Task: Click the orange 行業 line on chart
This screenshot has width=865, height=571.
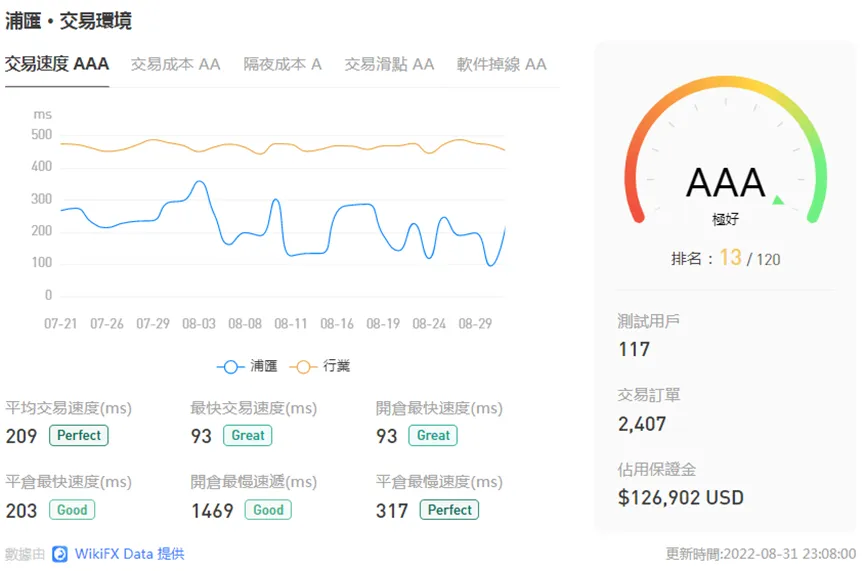Action: point(282,146)
